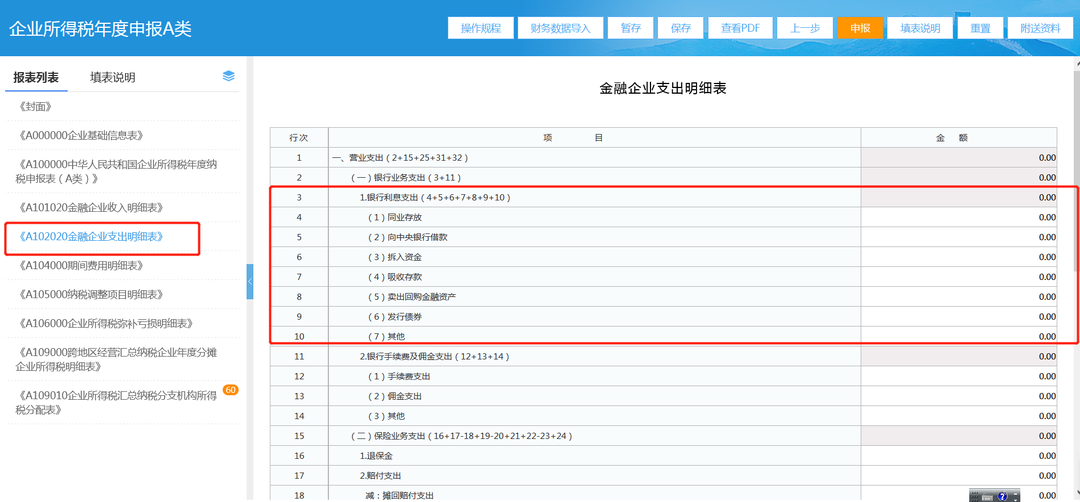Click the amount field for 同业存放
This screenshot has height=502, width=1080.
click(x=959, y=218)
